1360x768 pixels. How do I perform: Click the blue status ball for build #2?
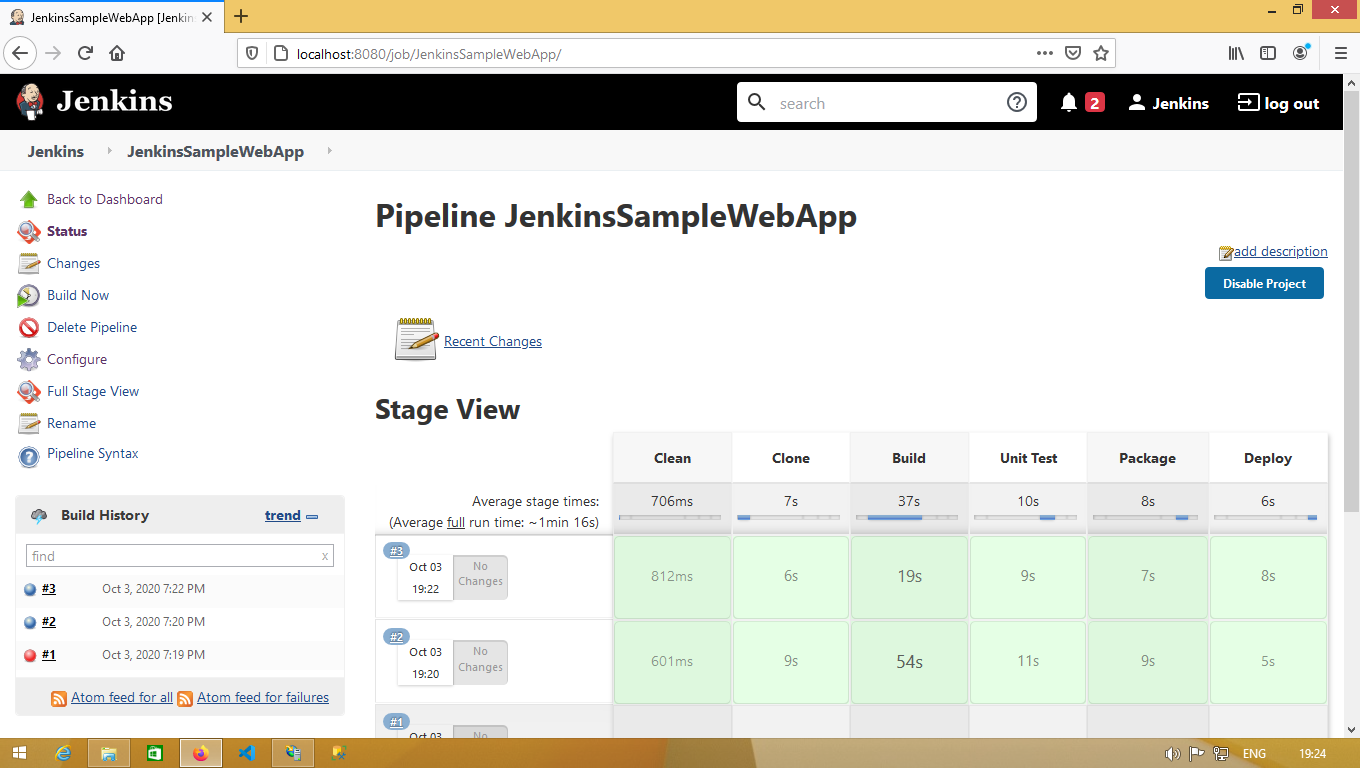click(30, 622)
